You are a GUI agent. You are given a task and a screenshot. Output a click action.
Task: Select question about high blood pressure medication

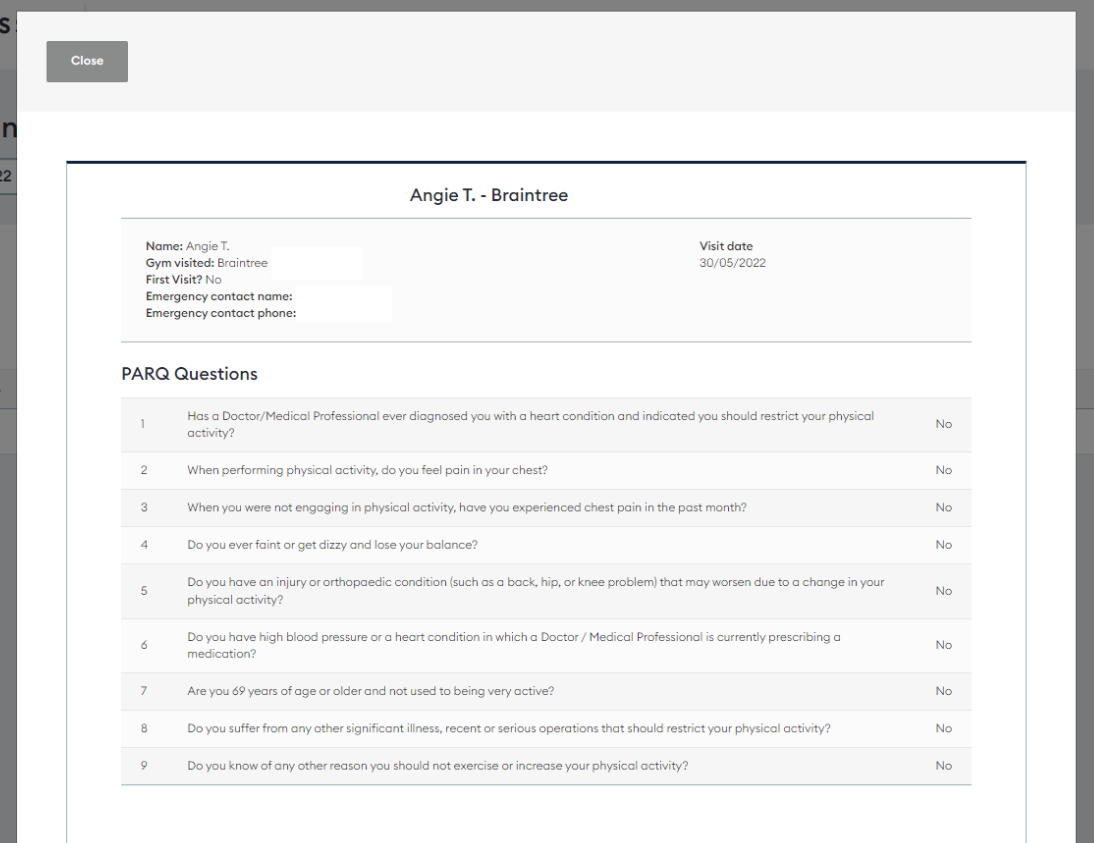pyautogui.click(x=514, y=646)
